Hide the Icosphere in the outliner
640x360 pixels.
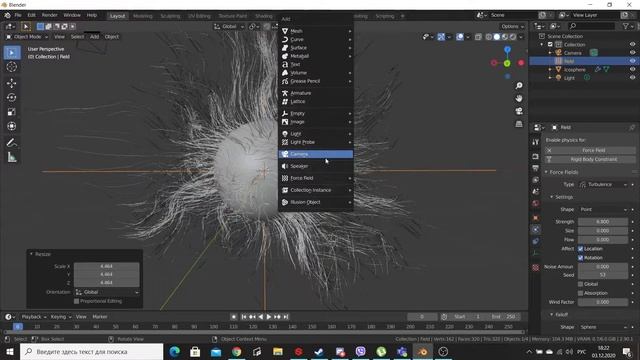click(632, 69)
